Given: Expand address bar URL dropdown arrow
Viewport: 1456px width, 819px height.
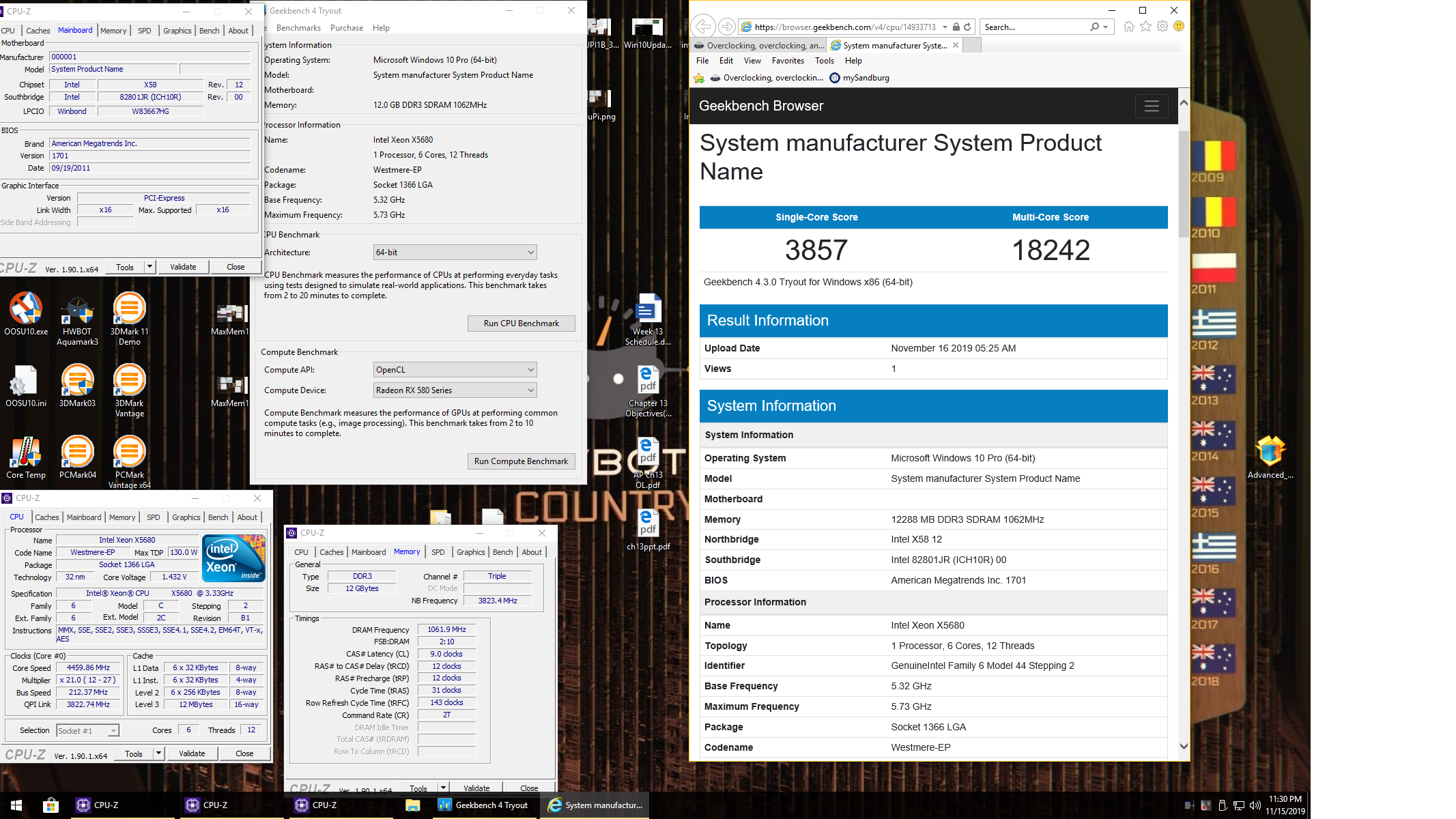Looking at the screenshot, I should click(x=945, y=27).
